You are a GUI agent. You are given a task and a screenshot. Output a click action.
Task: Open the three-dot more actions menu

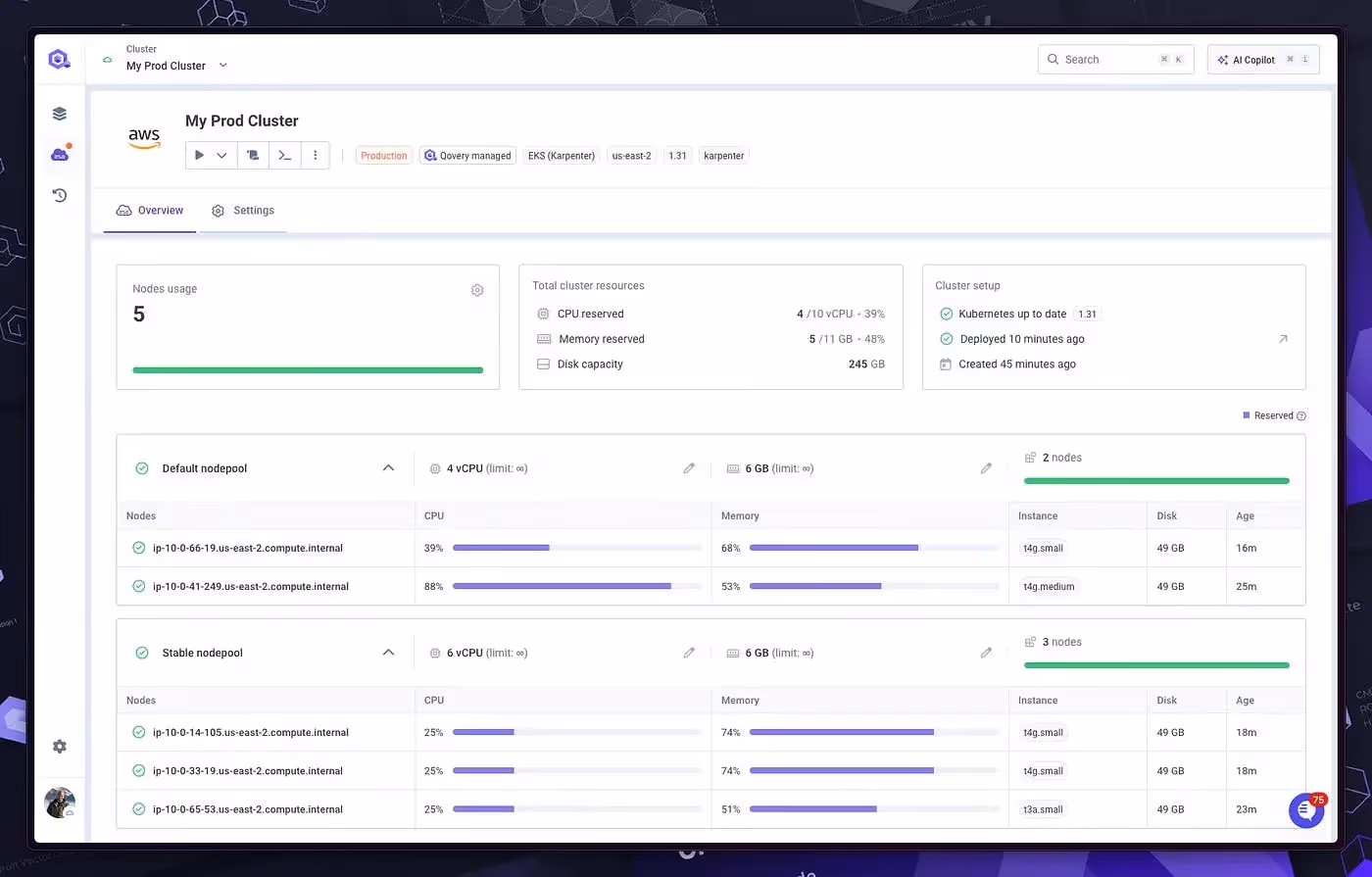pyautogui.click(x=315, y=155)
